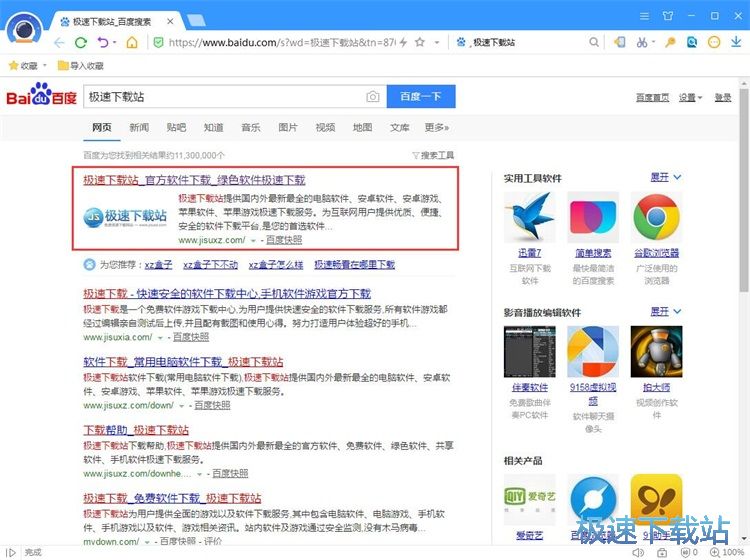Click zoom 100% icon in status bar
The image size is (750, 560).
[726, 552]
